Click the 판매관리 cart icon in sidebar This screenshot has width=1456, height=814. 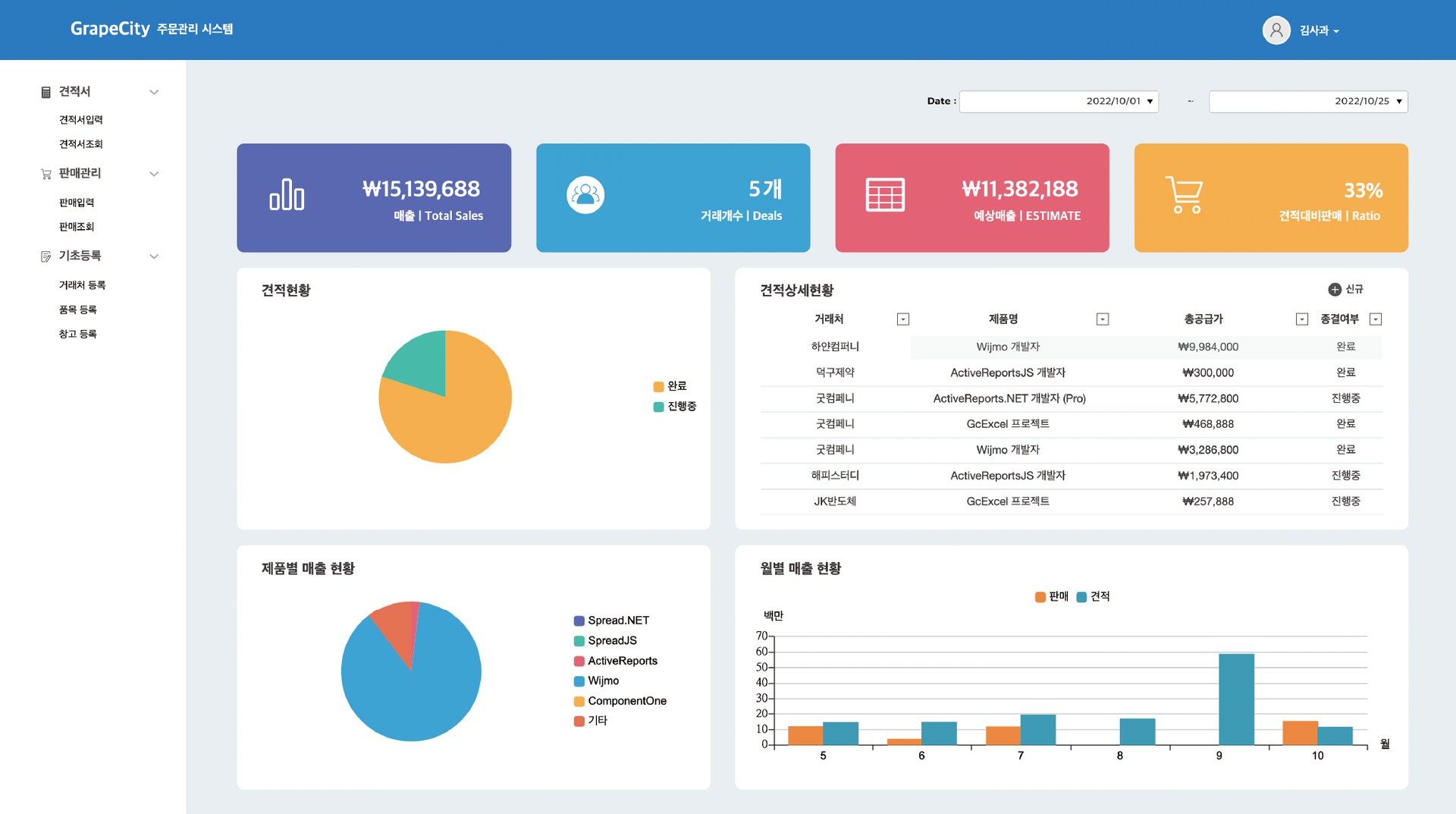coord(45,174)
